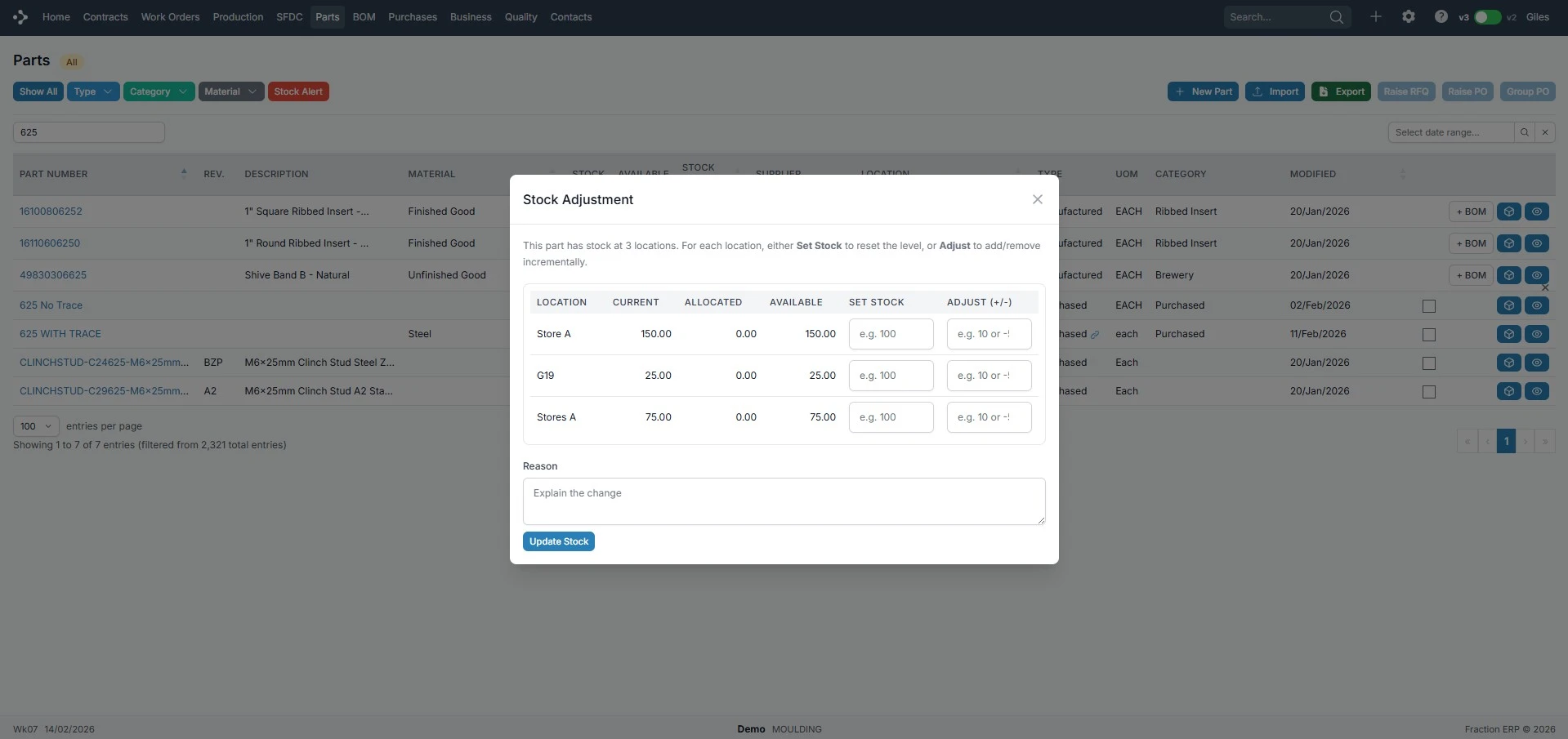View part 49830306625 using the eye icon
1568x739 pixels.
(1537, 275)
